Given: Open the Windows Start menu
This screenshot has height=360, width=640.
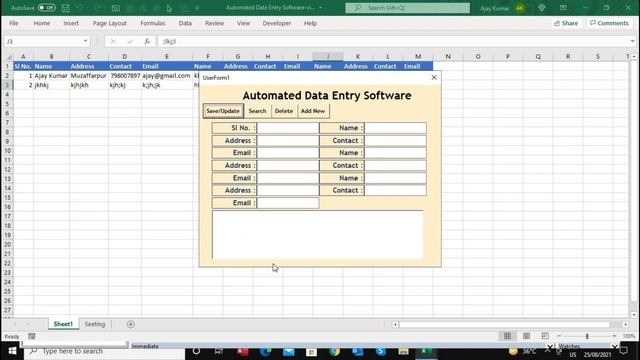Looking at the screenshot, I should tap(12, 351).
